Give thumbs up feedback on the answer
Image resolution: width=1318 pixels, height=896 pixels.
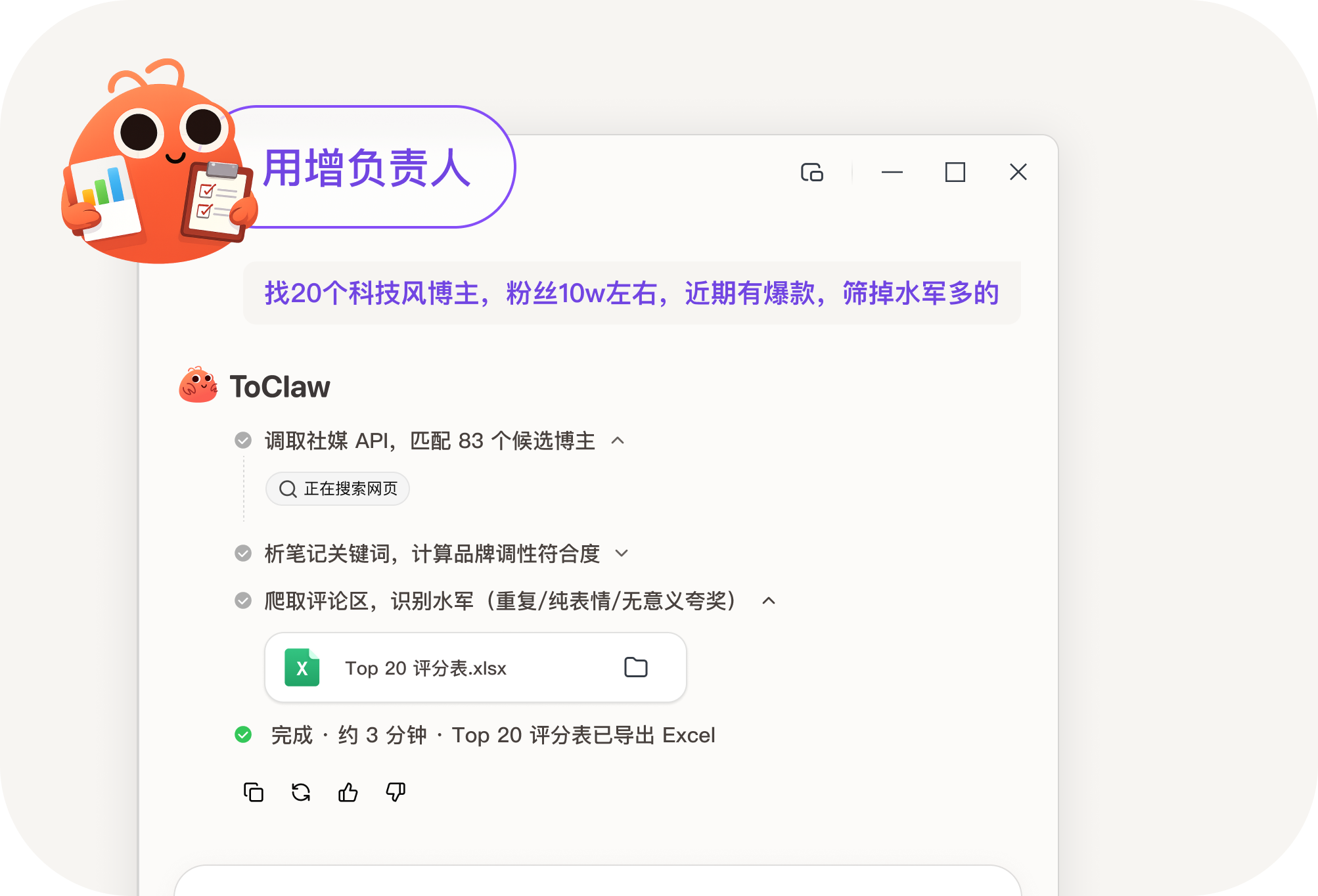pos(348,792)
